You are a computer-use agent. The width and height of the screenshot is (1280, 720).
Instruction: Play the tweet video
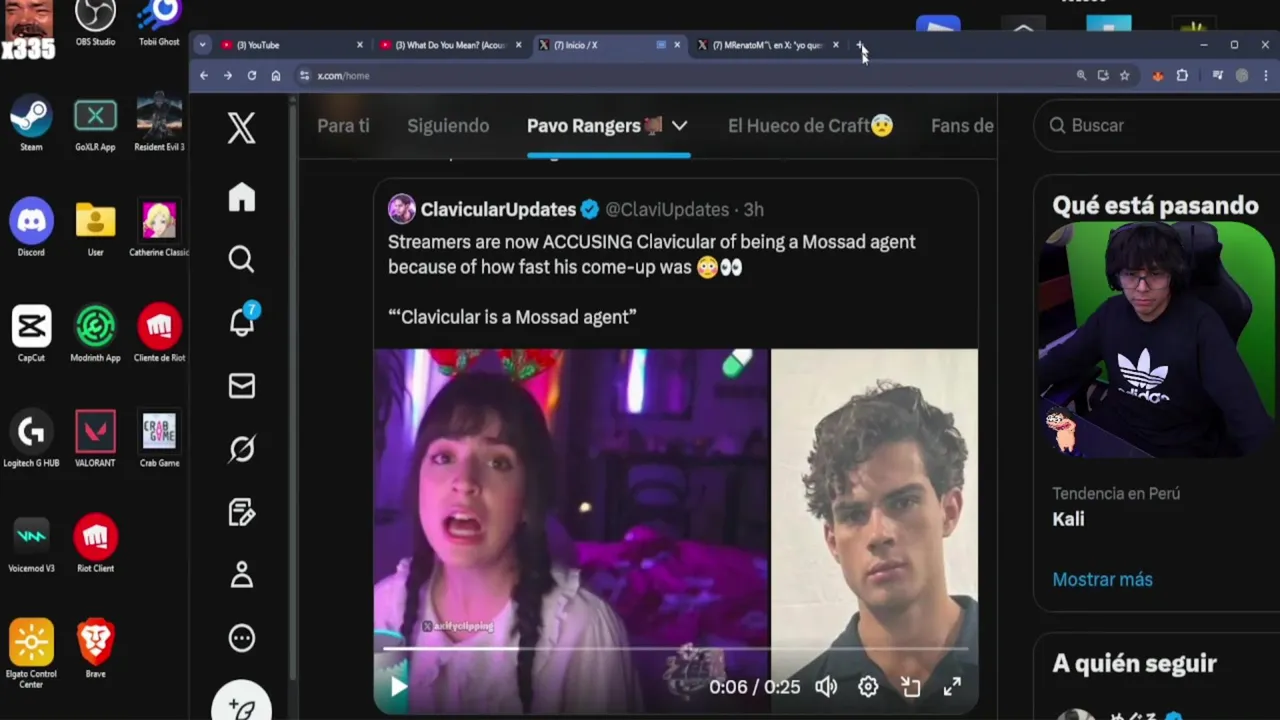coord(398,686)
